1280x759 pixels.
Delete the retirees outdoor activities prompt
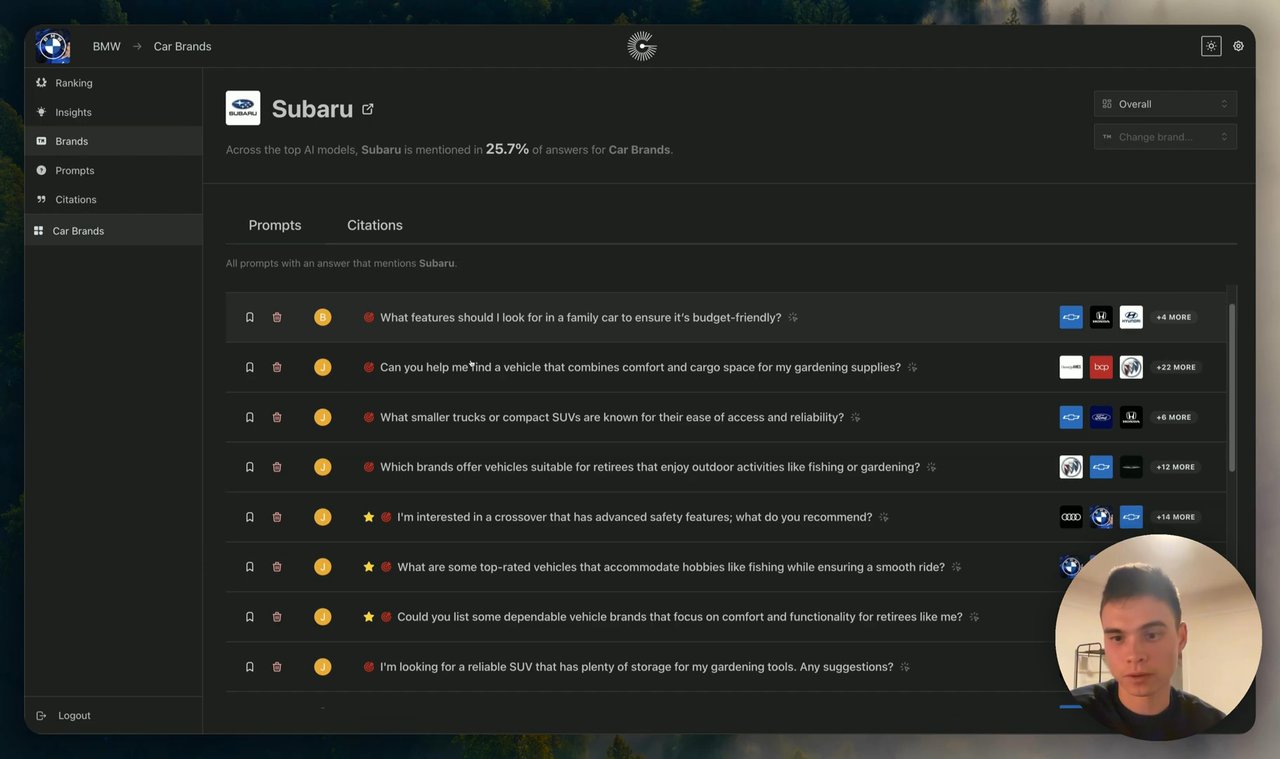277,467
